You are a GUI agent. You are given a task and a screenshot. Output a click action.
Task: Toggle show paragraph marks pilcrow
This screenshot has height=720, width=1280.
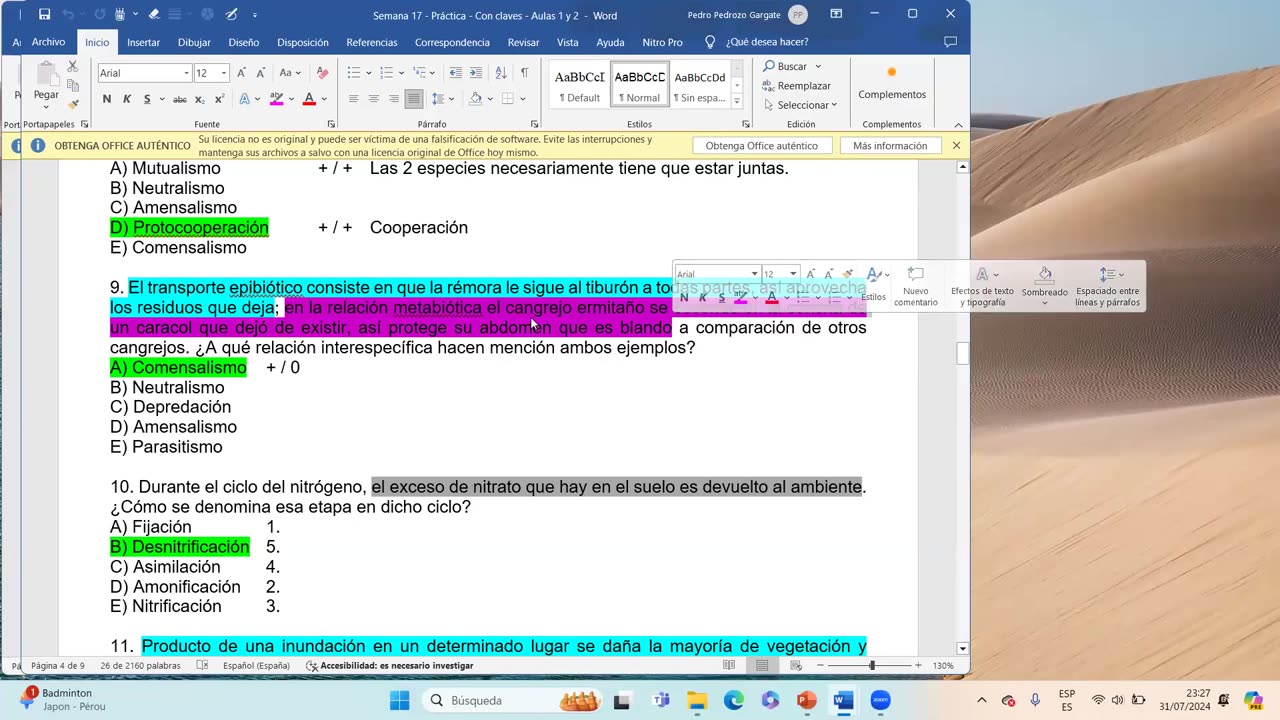click(x=524, y=73)
